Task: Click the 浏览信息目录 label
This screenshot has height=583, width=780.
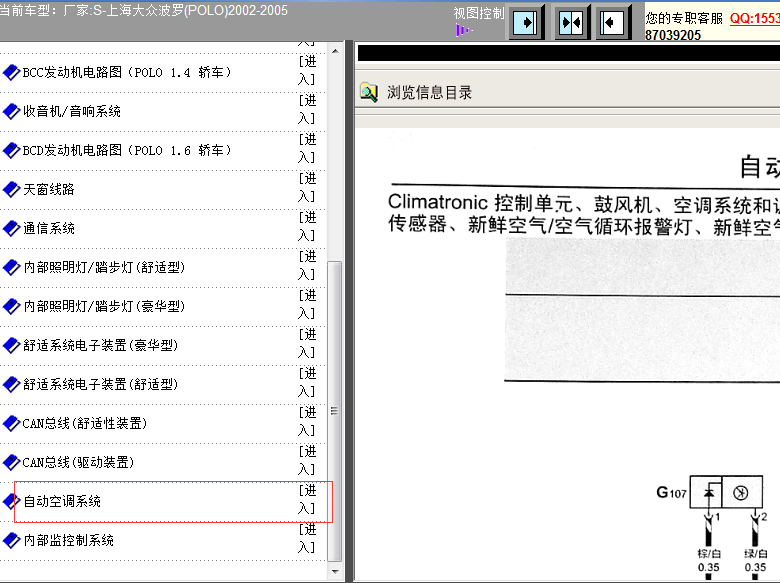Action: click(x=429, y=93)
